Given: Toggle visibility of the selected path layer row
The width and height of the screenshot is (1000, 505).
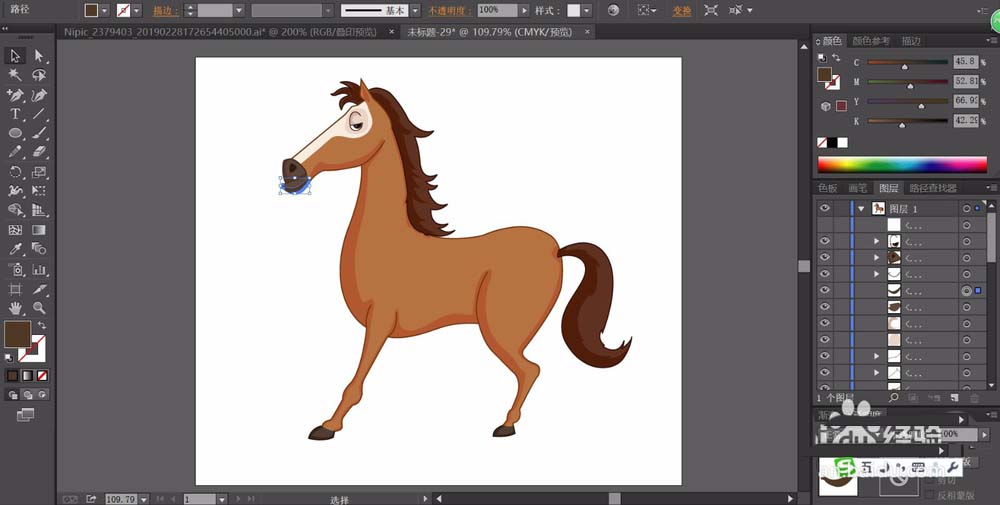Looking at the screenshot, I should [825, 290].
